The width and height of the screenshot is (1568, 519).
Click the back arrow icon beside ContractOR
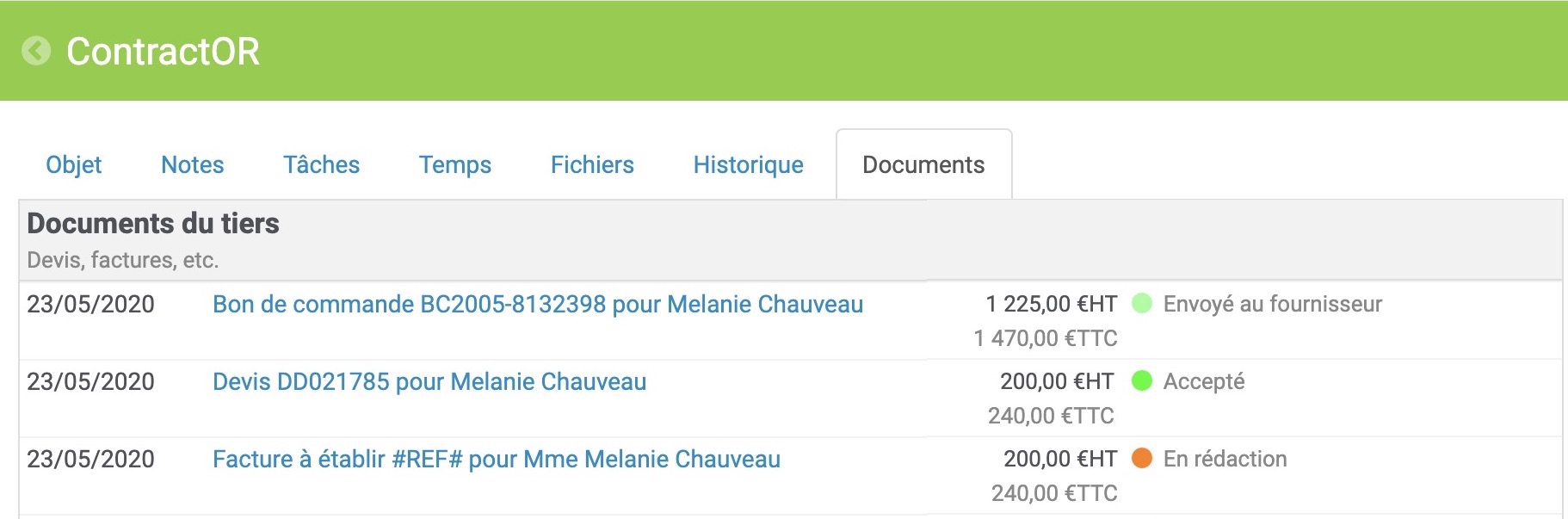tap(36, 51)
